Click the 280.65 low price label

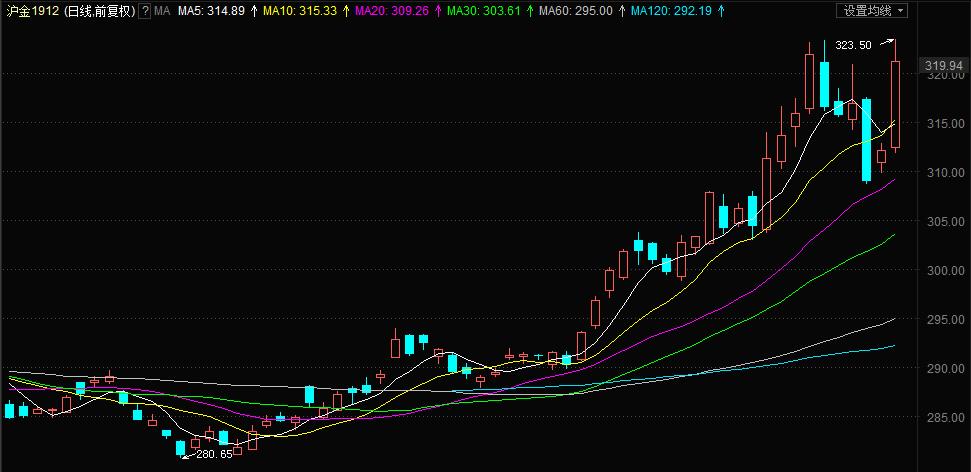tap(214, 454)
